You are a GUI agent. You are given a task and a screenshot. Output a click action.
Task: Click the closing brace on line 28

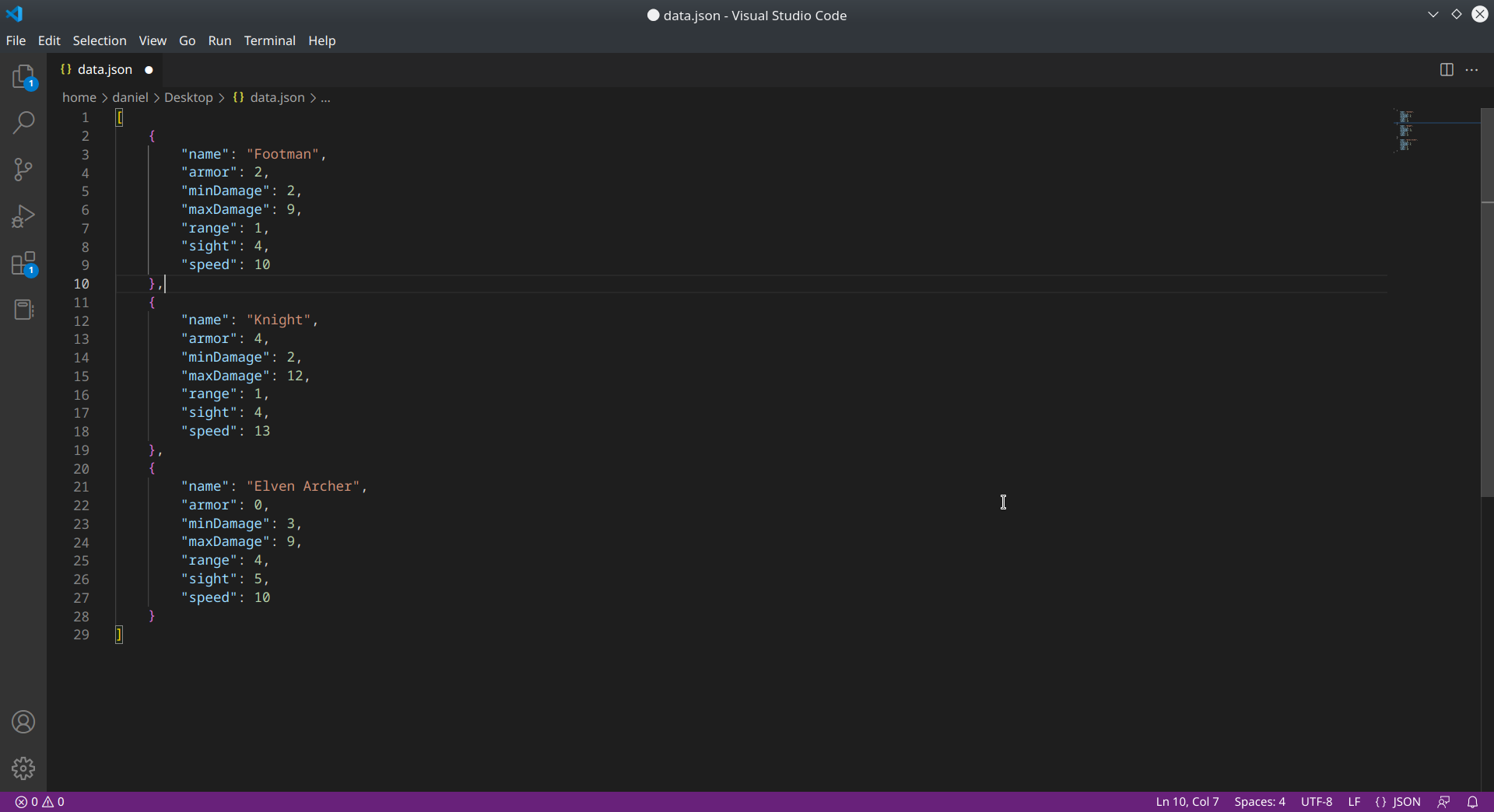152,616
